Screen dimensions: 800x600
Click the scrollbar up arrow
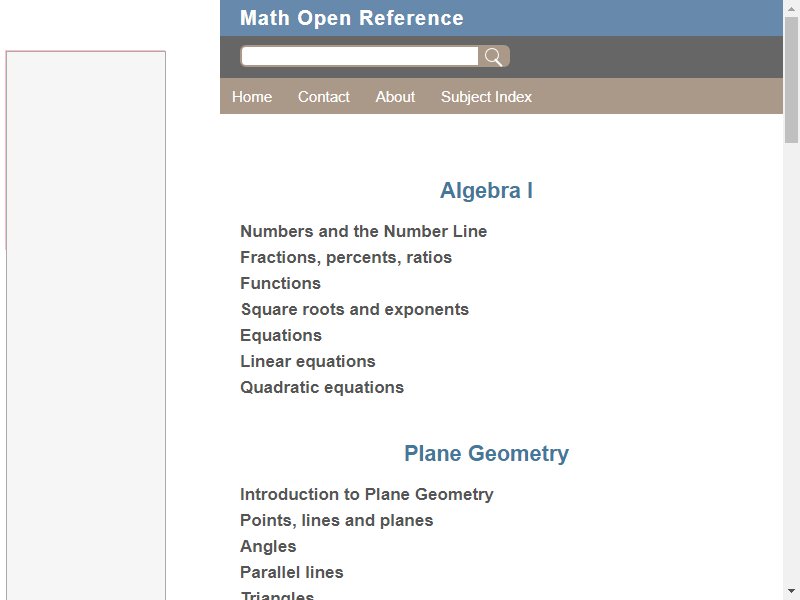coord(791,8)
